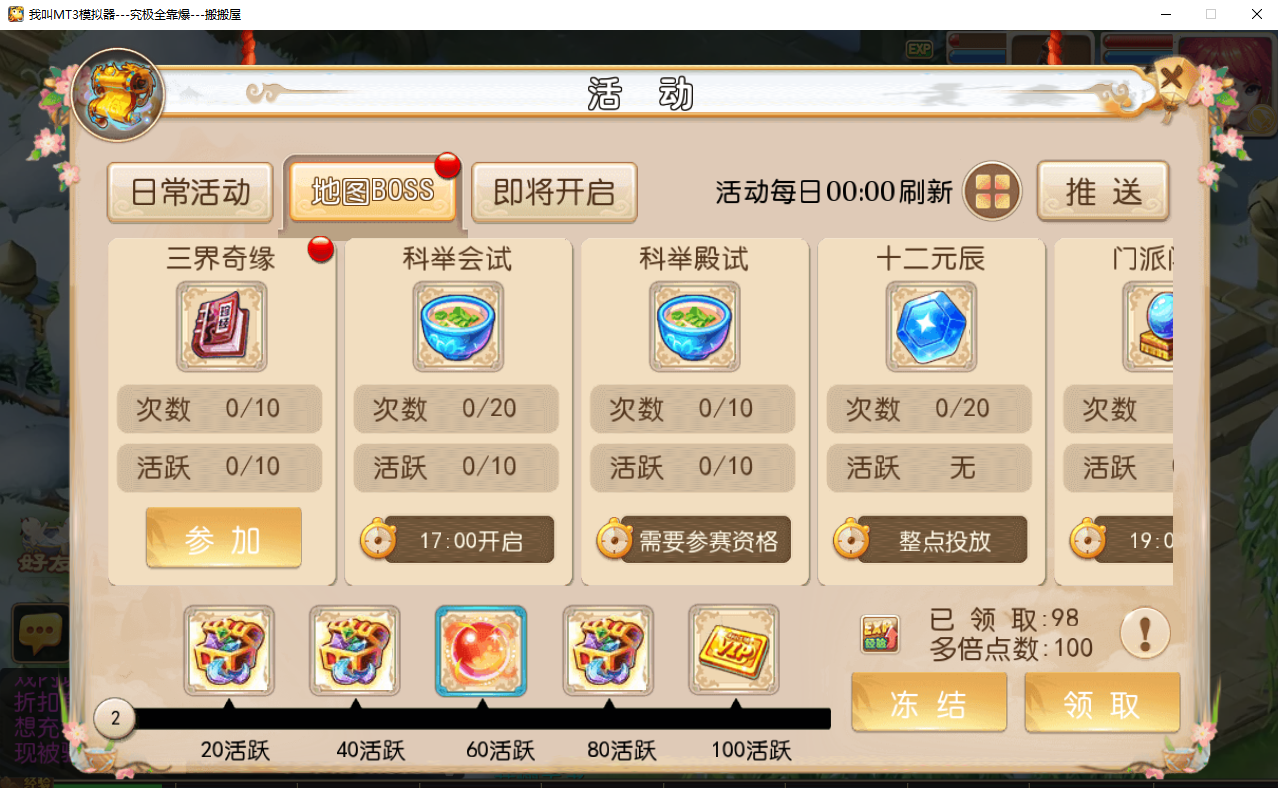Open the 40活跃 treasure chest reward
1278x788 pixels.
click(355, 651)
